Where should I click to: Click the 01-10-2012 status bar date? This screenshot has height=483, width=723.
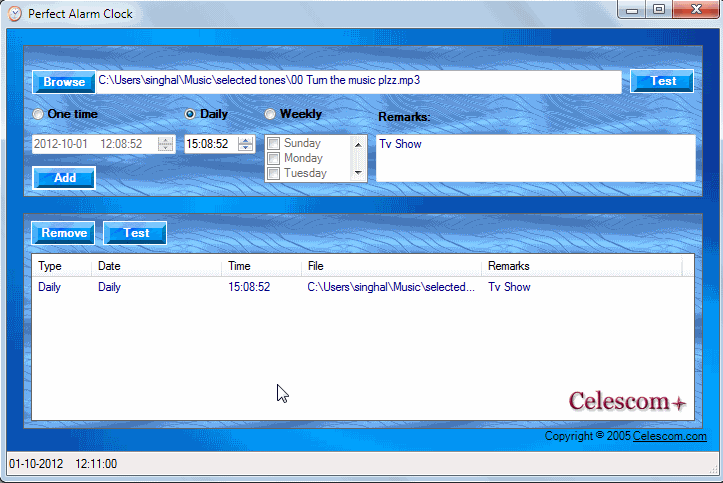pyautogui.click(x=36, y=464)
